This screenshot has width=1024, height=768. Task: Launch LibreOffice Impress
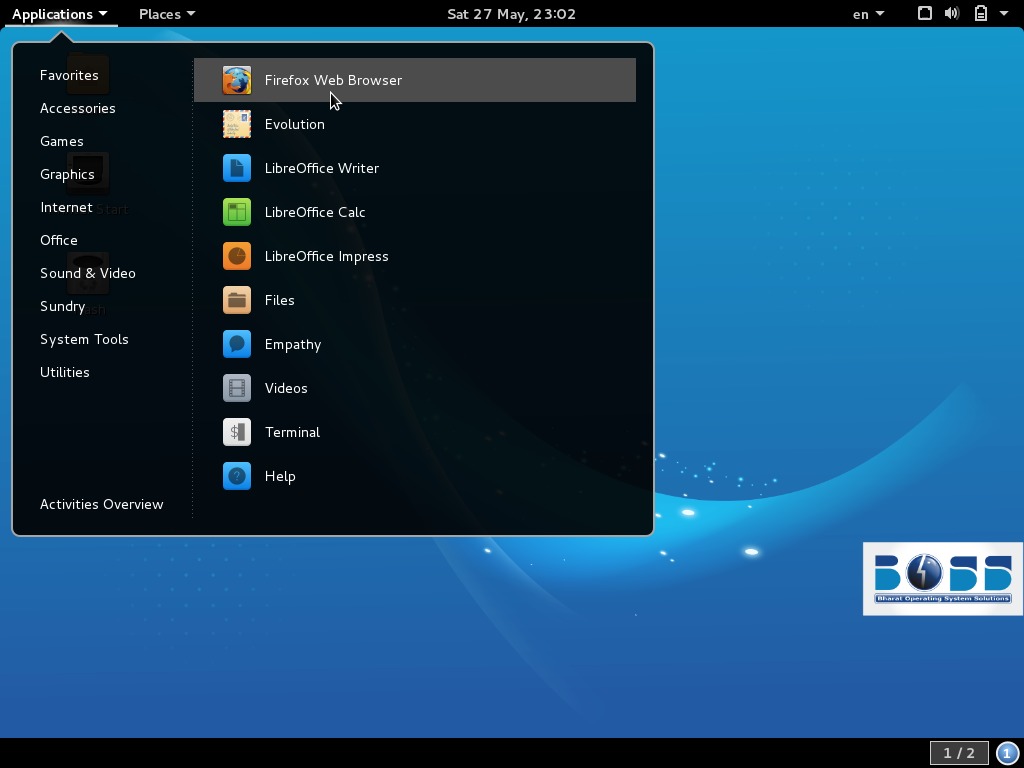(x=327, y=256)
